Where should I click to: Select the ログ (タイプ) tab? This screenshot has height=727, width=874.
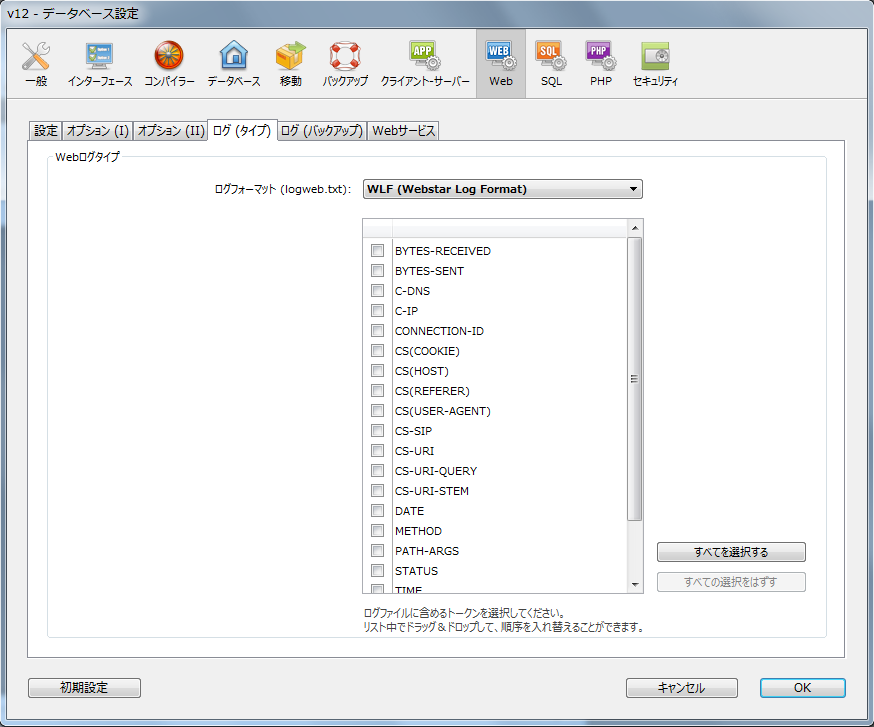pos(242,130)
